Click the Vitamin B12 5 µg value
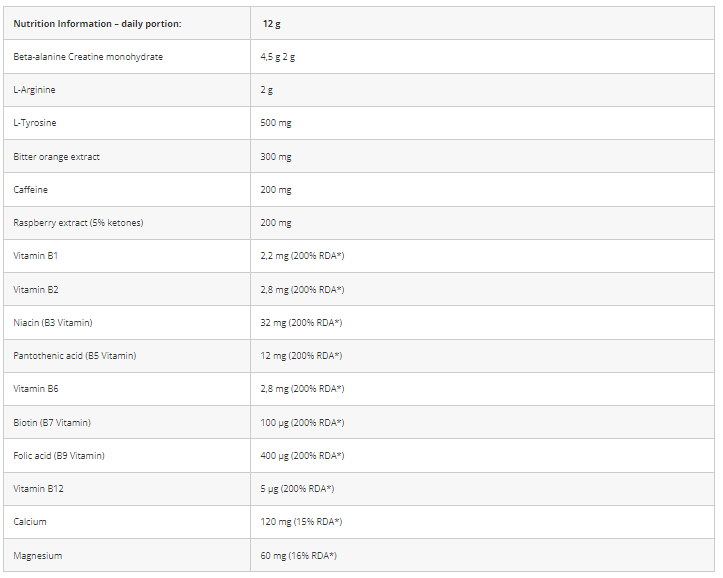 [x=297, y=489]
